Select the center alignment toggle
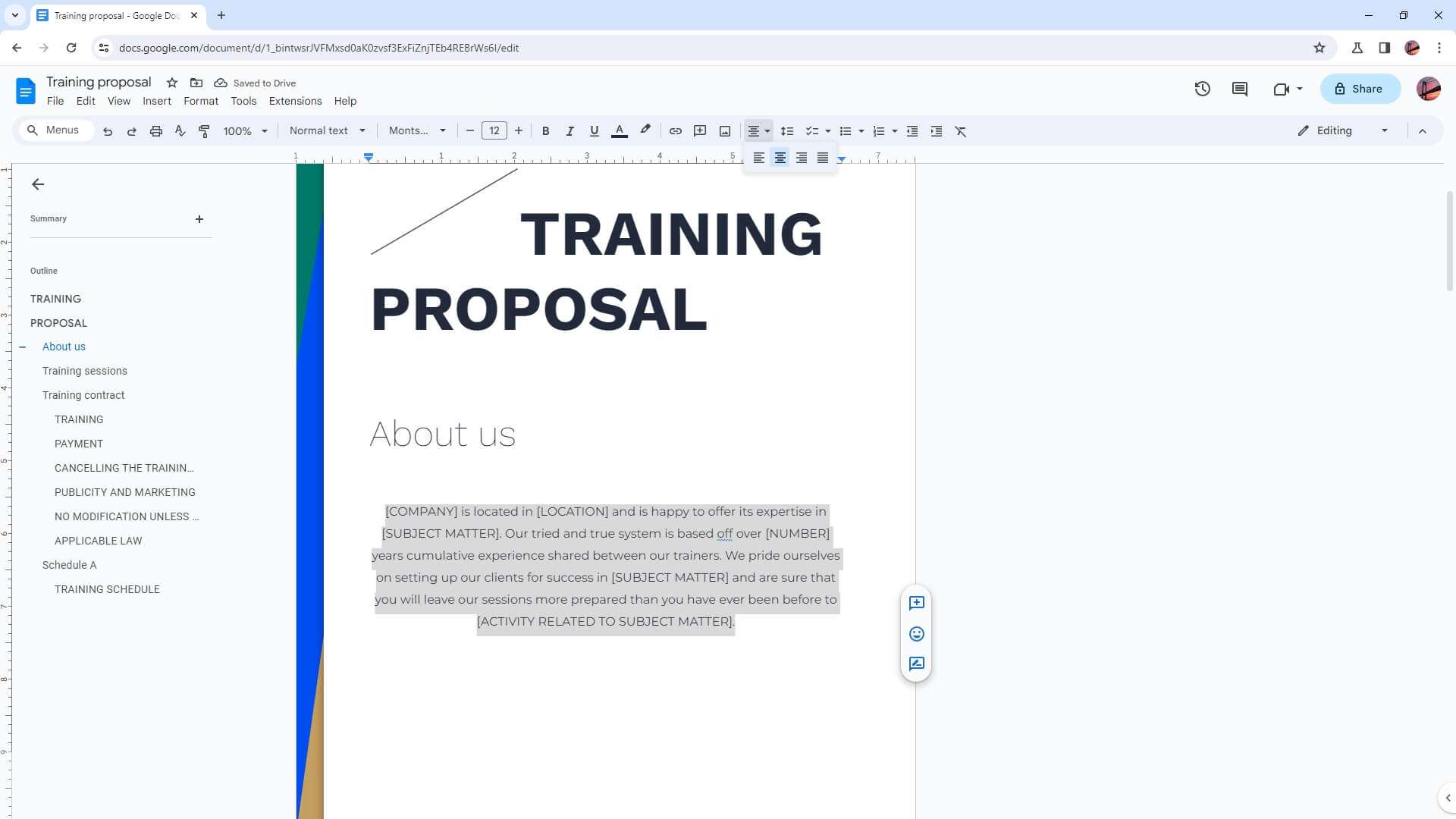Screen dimensions: 1456x819 click(x=781, y=158)
